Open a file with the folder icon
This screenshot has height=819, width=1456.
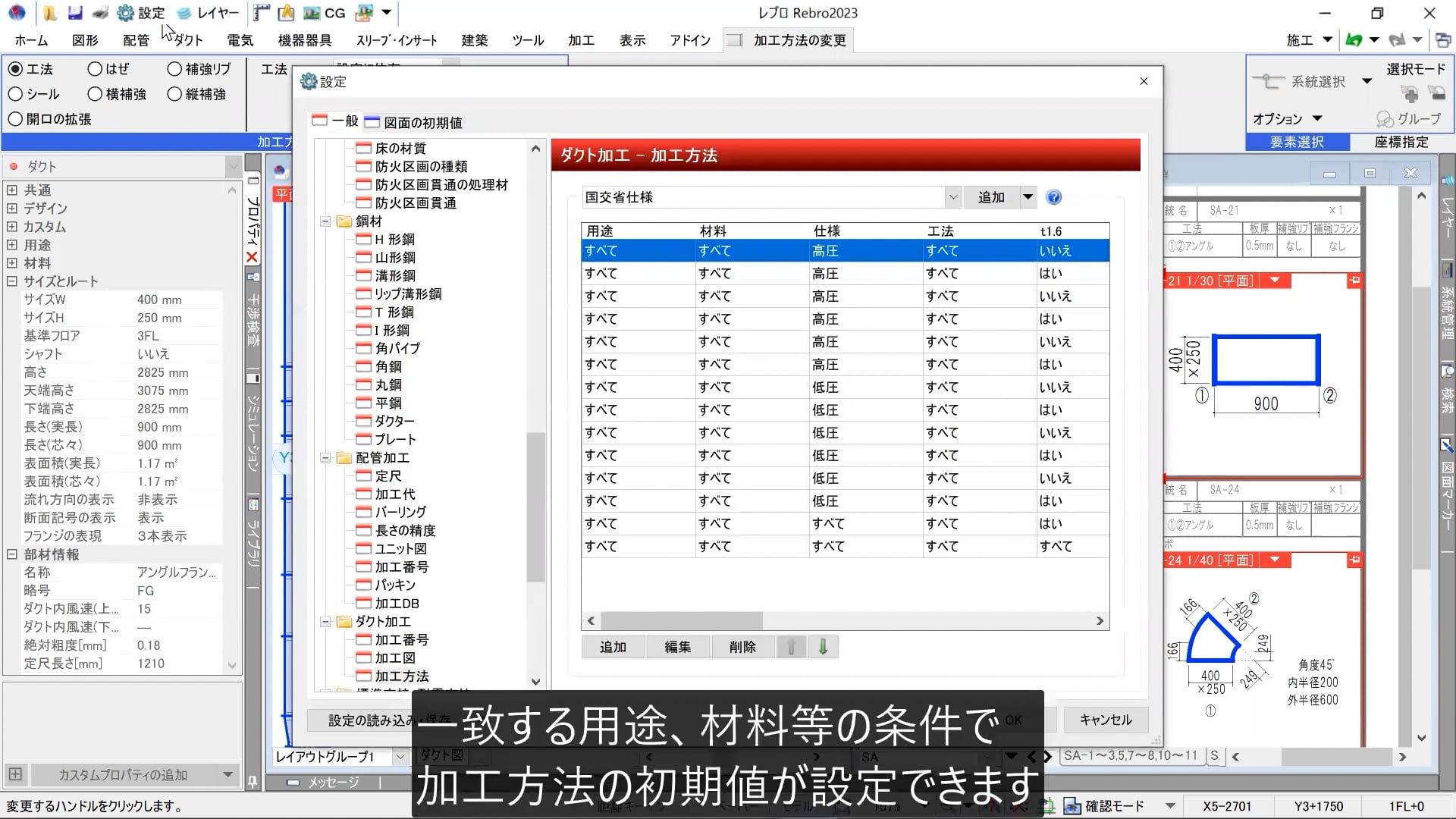pyautogui.click(x=50, y=12)
